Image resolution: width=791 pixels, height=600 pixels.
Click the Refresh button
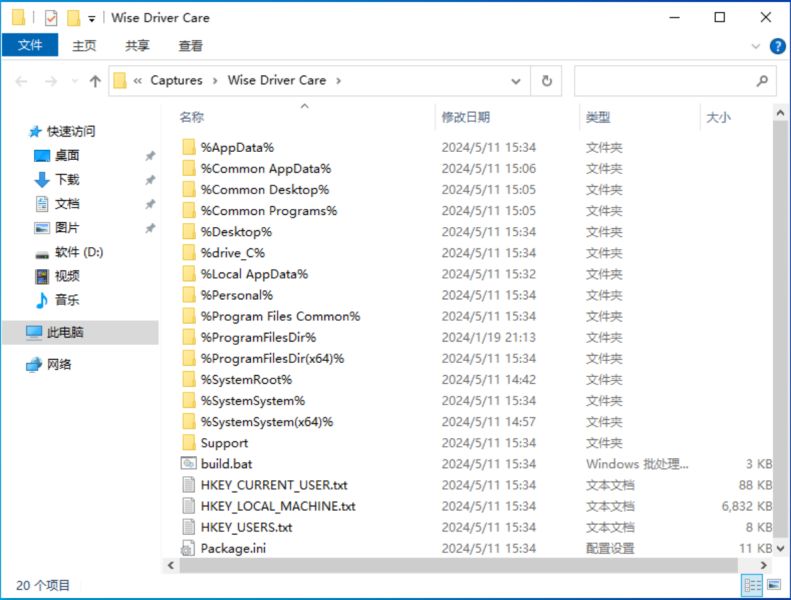(x=547, y=81)
